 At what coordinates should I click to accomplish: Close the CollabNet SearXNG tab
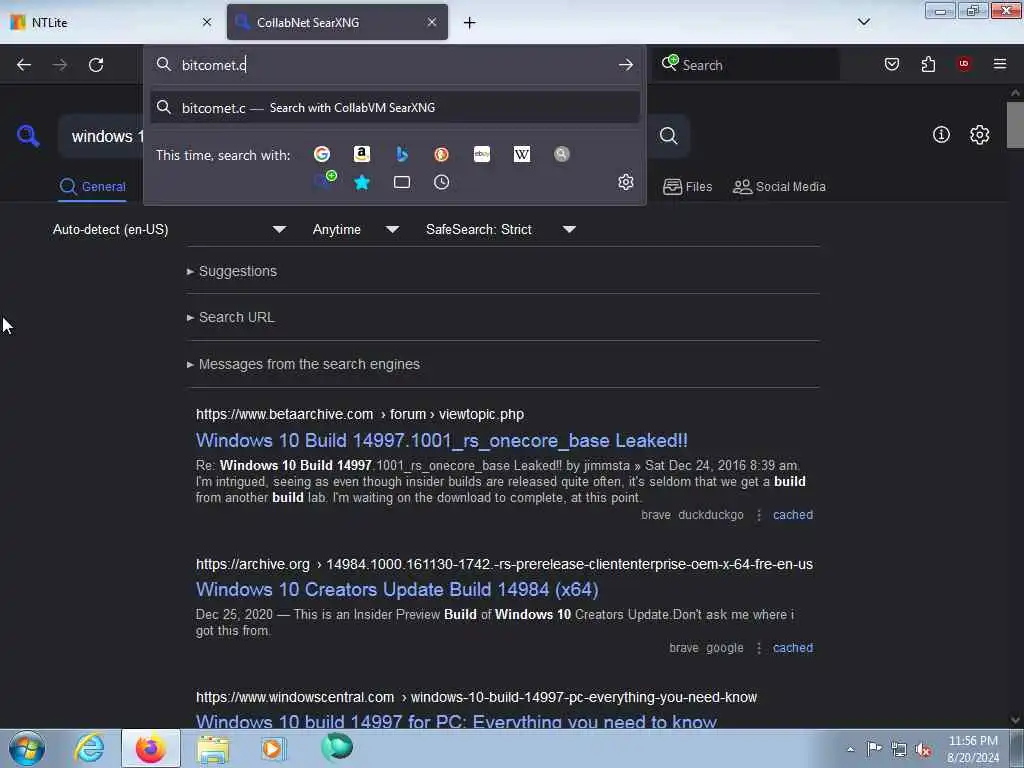click(432, 22)
